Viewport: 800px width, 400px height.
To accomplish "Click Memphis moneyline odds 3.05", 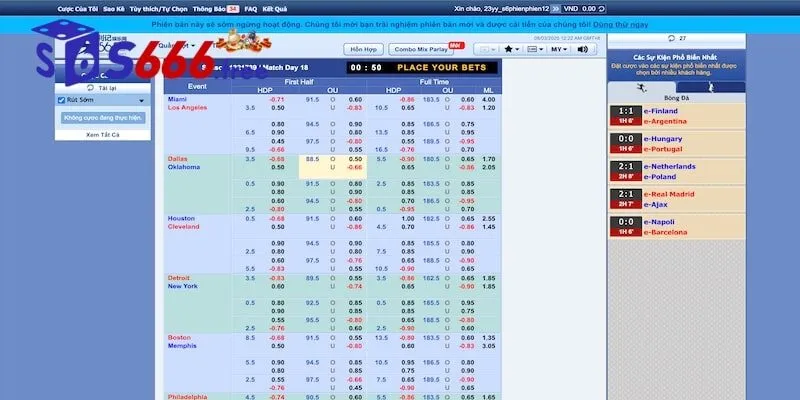I will 488,346.
